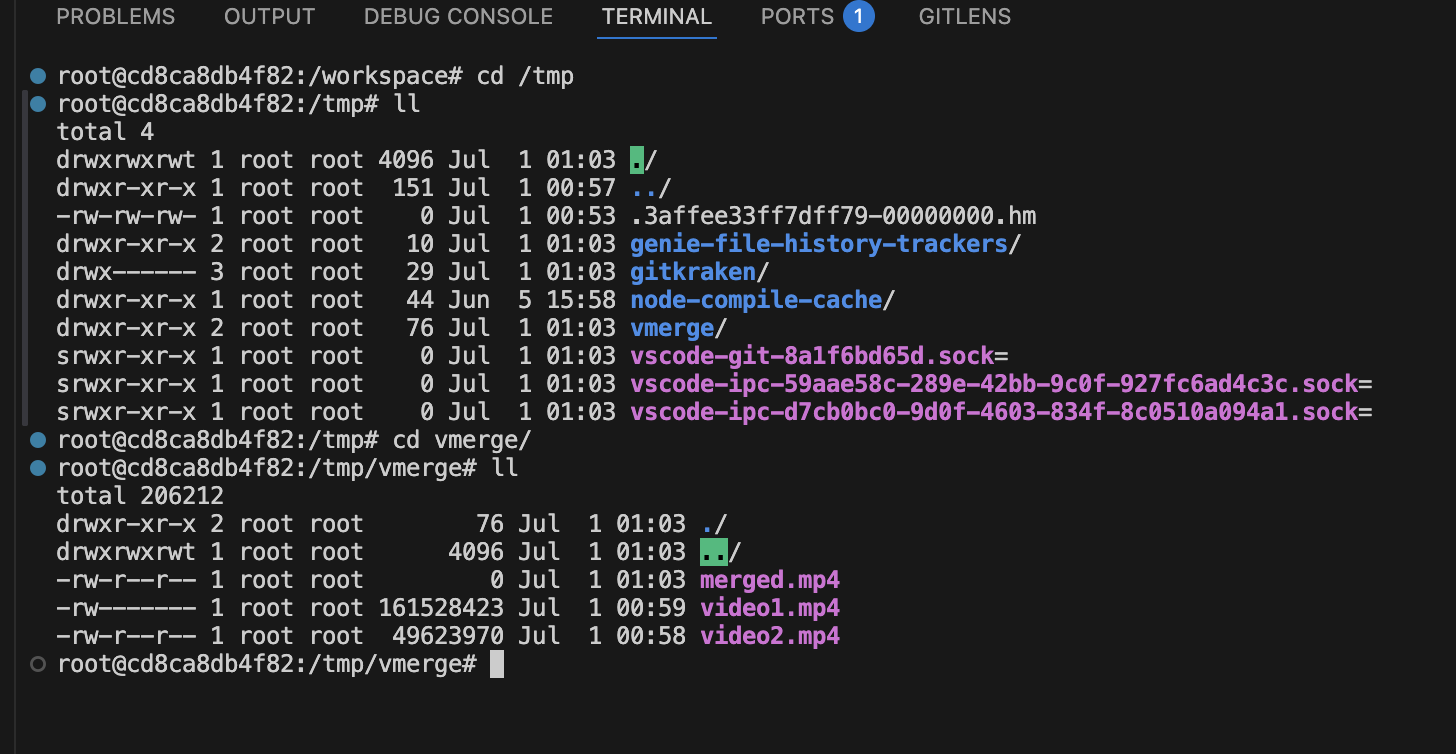The height and width of the screenshot is (754, 1456).
Task: Click the 'cd vmerge/' command text
Action: tap(462, 440)
